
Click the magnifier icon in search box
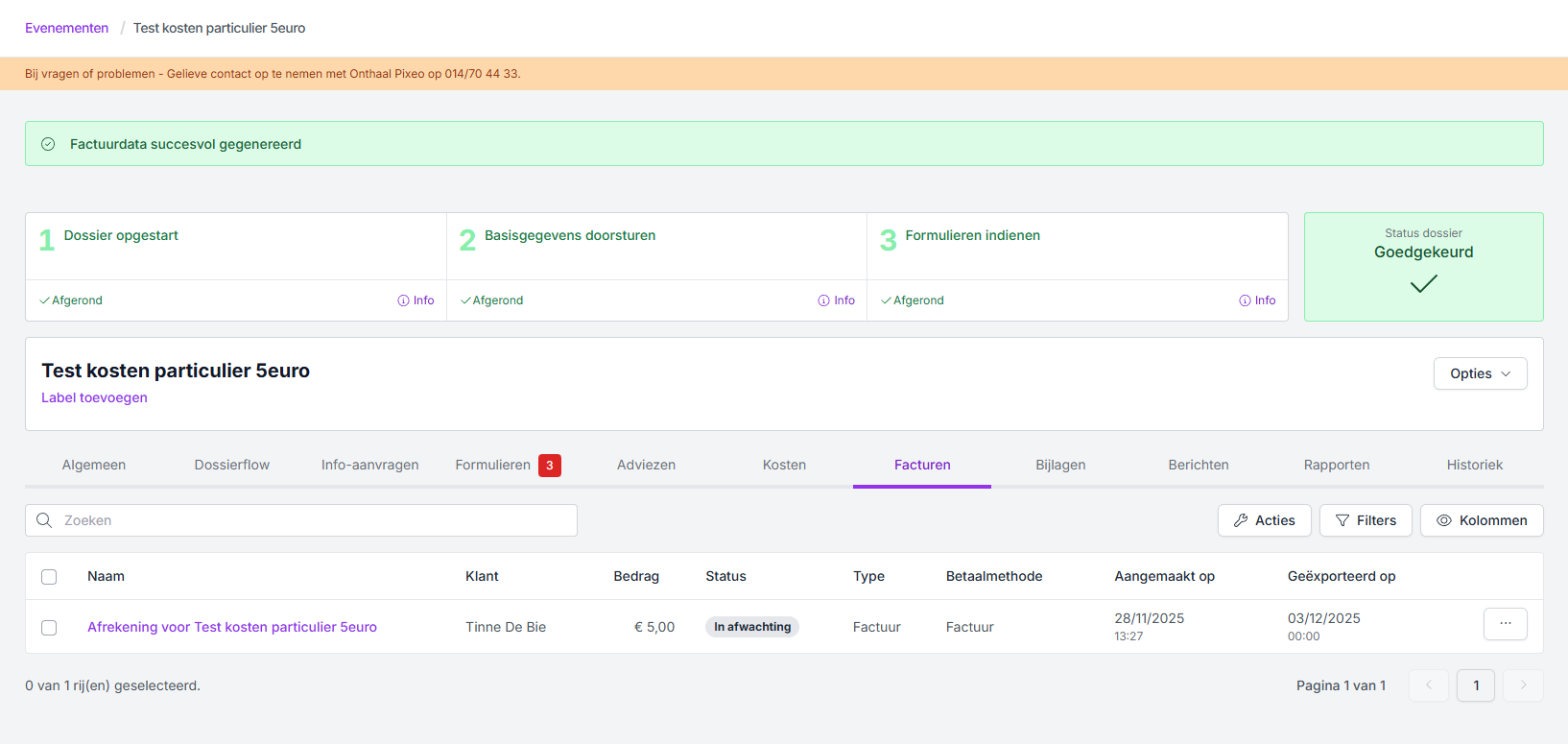point(44,520)
